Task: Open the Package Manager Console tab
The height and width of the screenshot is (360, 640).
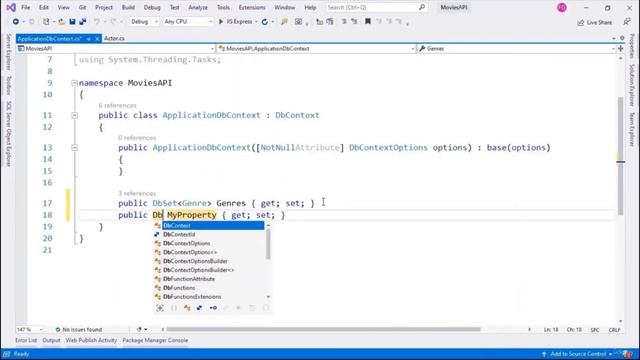Action: 155,340
